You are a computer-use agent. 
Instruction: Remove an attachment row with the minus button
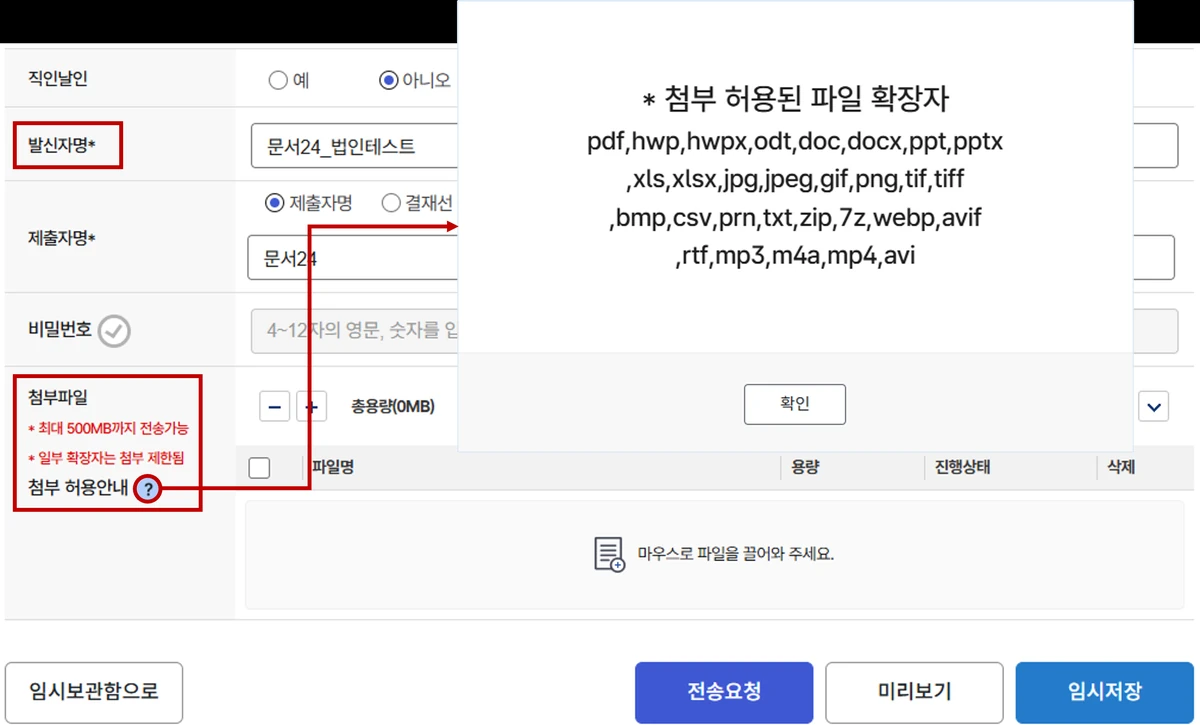[275, 406]
